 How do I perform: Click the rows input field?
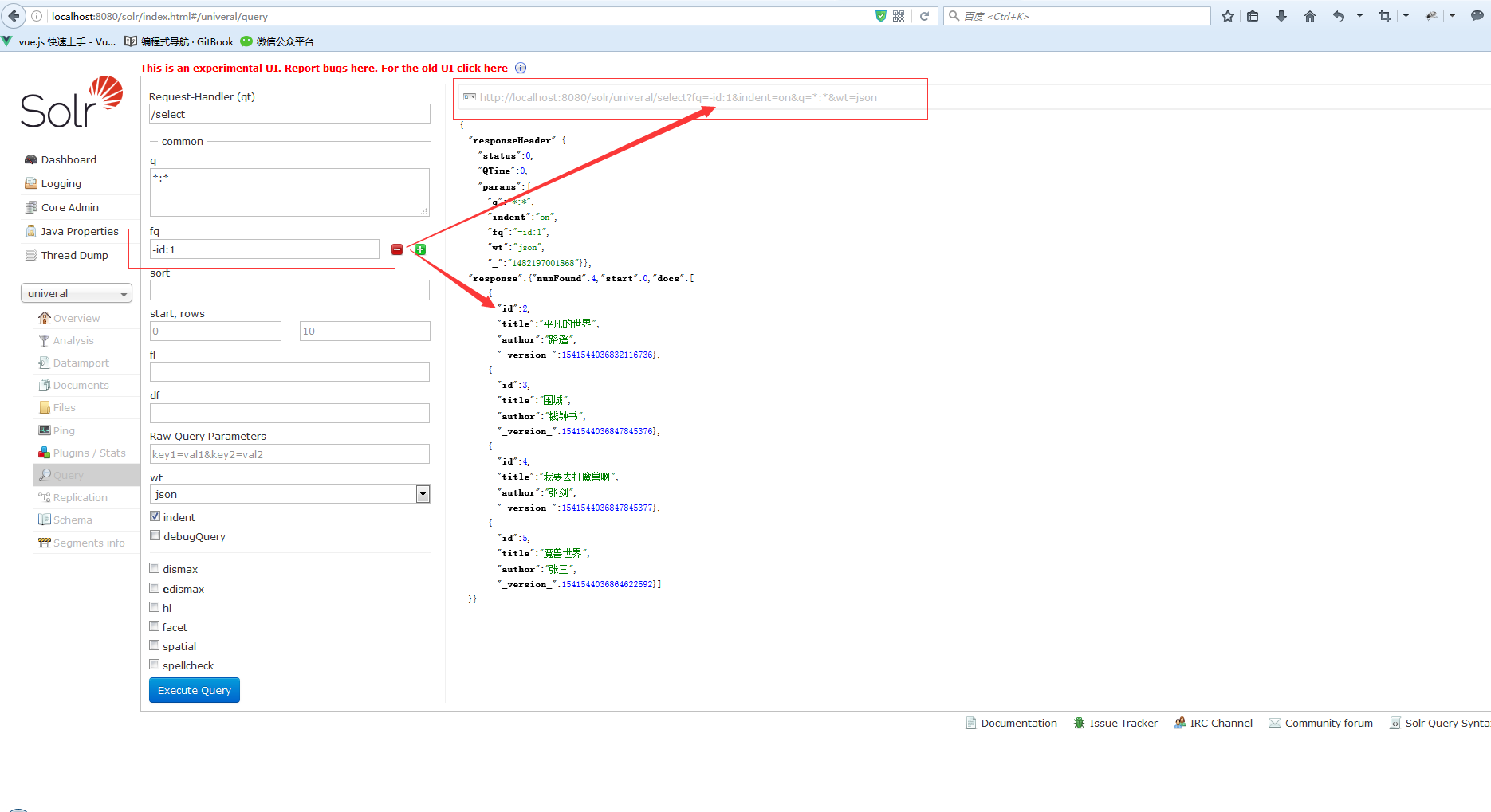click(364, 331)
